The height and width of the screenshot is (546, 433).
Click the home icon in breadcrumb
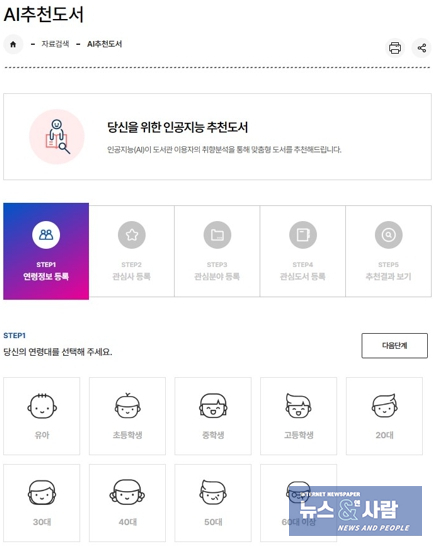(x=13, y=44)
